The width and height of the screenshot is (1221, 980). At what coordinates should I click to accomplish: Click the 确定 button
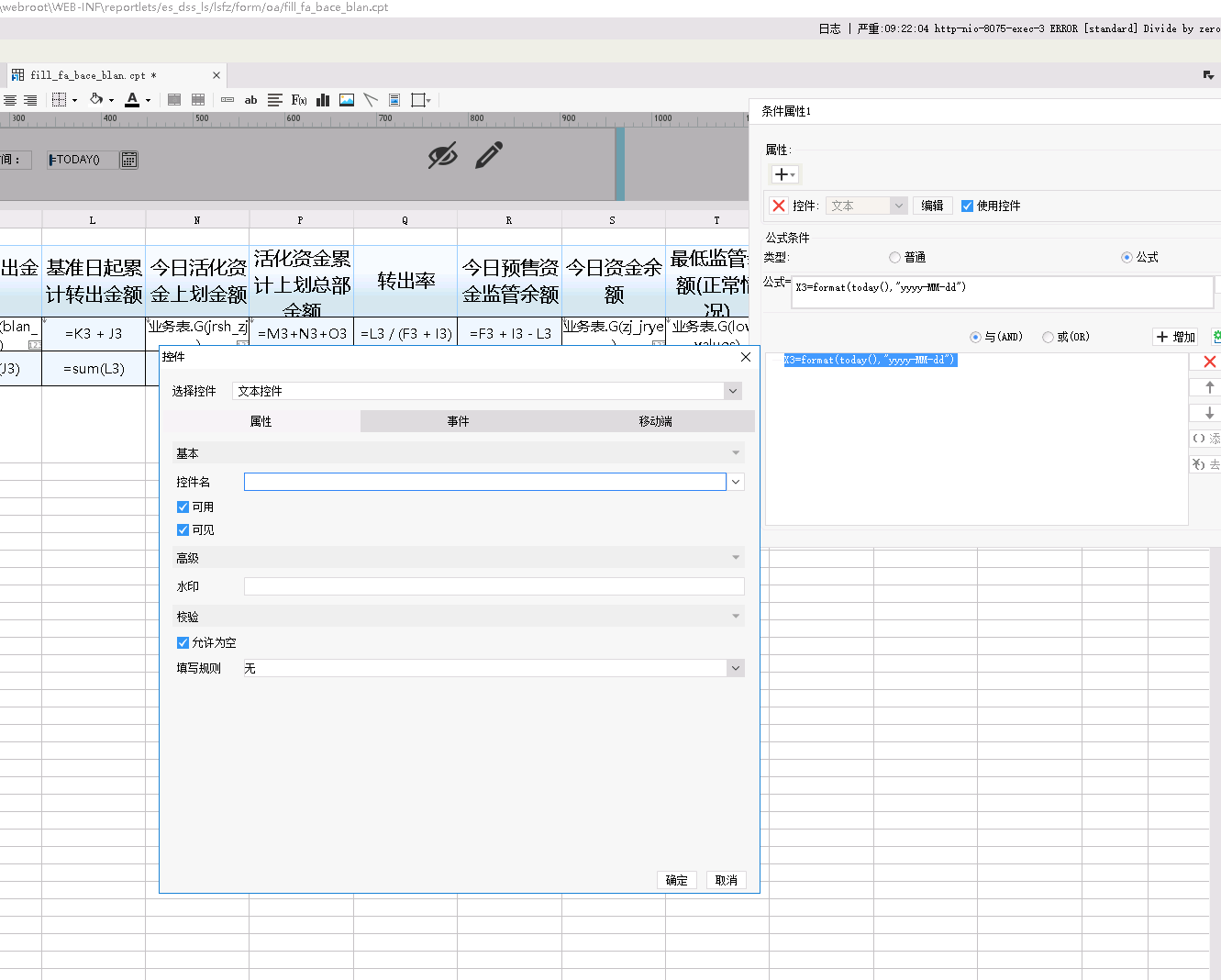tap(677, 880)
